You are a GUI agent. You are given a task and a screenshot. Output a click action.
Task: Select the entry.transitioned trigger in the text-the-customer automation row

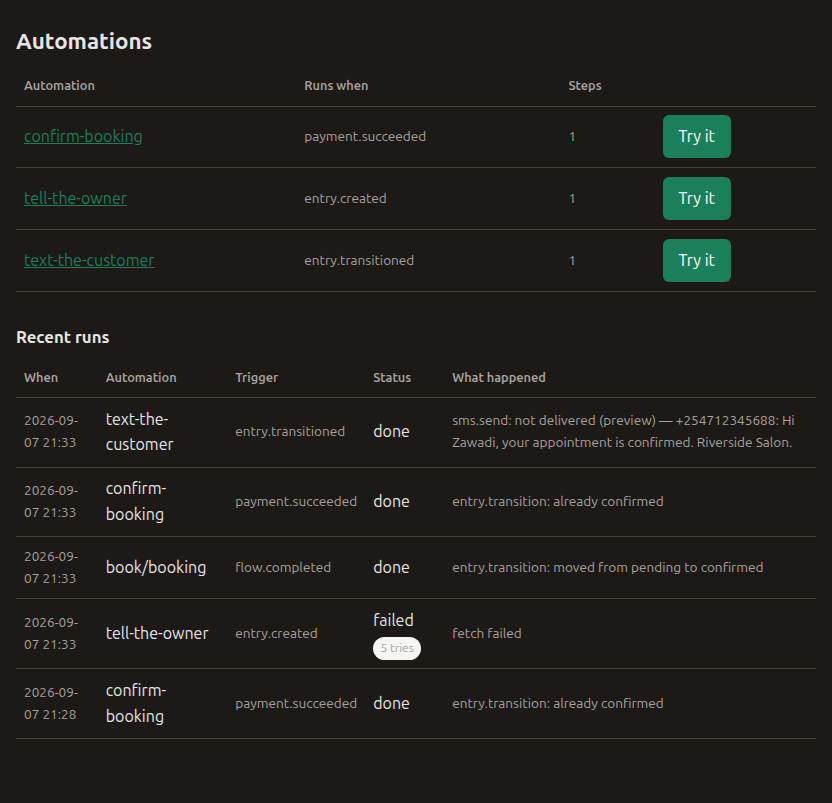[359, 261]
